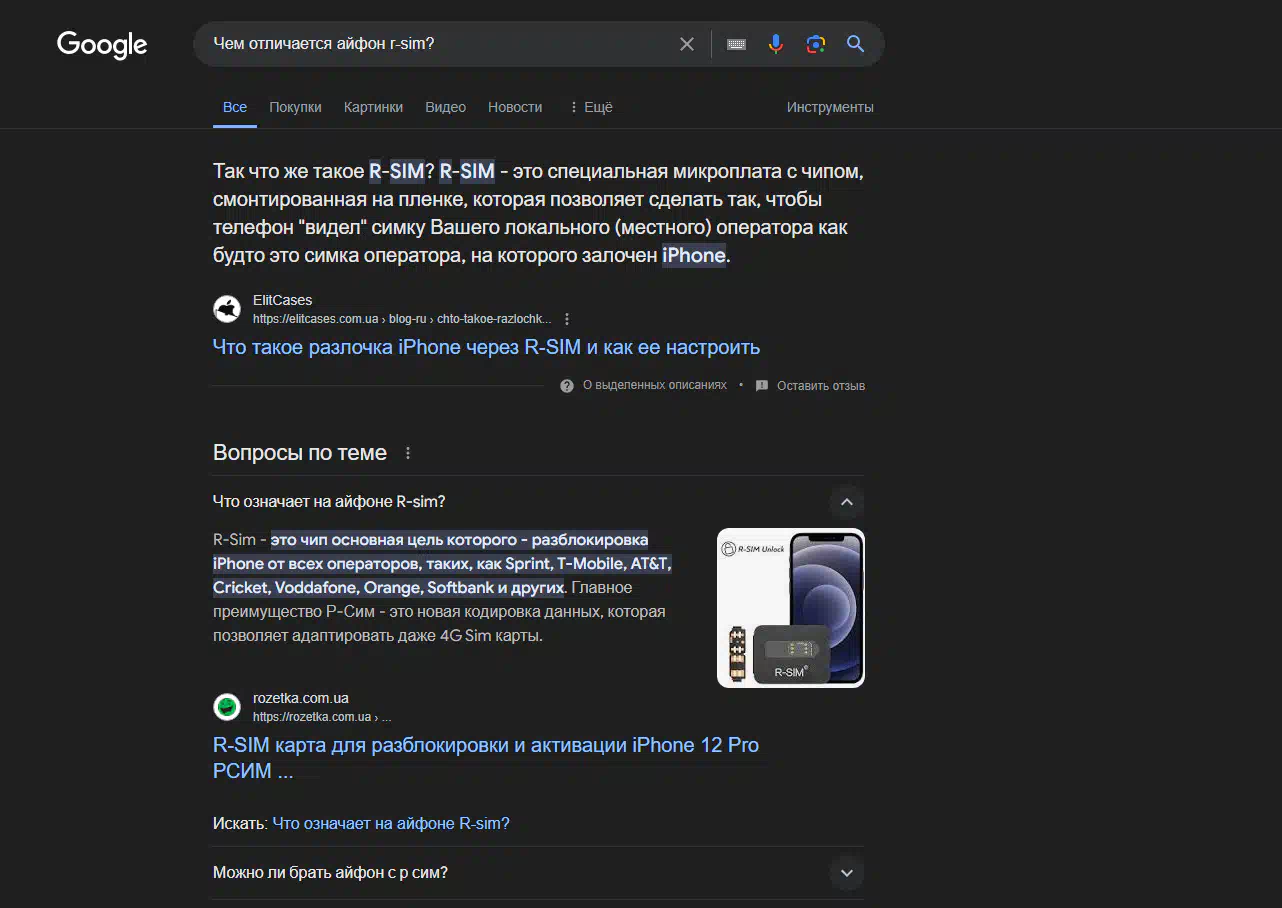
Task: Click the question text Что означает на айфоне R-sim?
Action: pos(329,502)
